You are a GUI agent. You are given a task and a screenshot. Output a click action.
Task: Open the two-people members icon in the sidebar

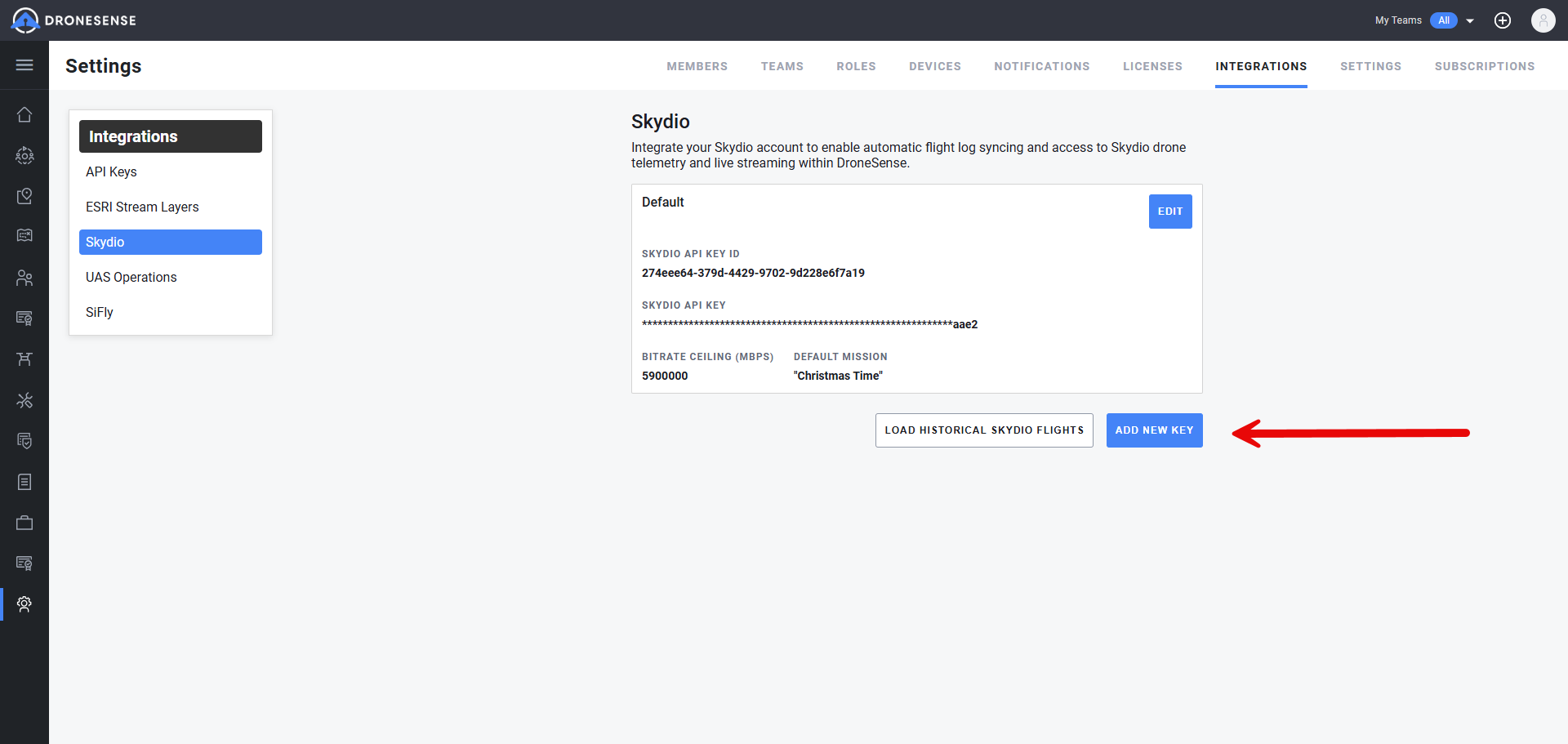point(24,278)
